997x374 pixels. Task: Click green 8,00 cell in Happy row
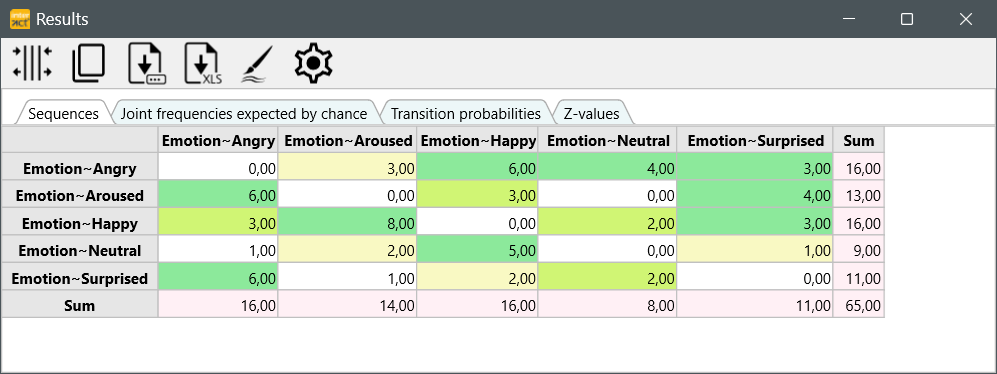click(347, 223)
